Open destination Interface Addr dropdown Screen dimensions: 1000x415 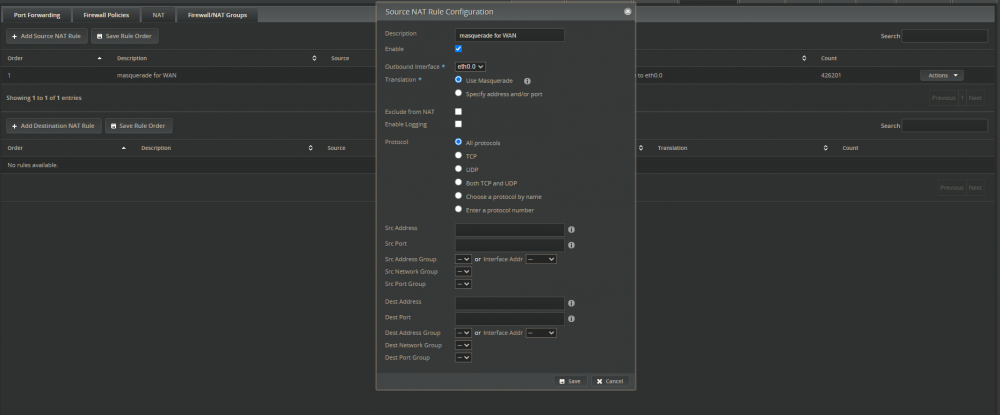pyautogui.click(x=541, y=333)
